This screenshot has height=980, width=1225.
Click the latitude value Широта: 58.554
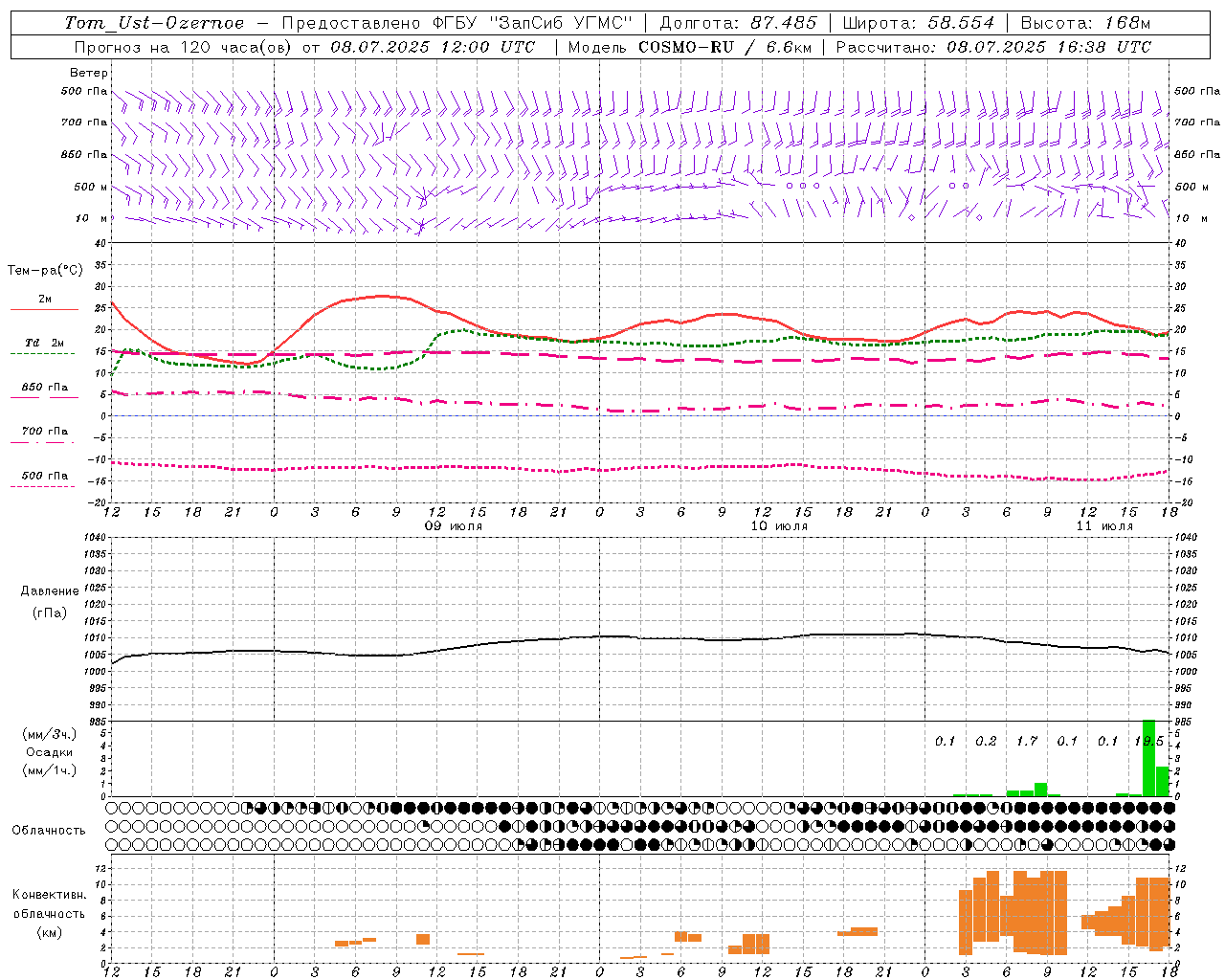(x=919, y=23)
